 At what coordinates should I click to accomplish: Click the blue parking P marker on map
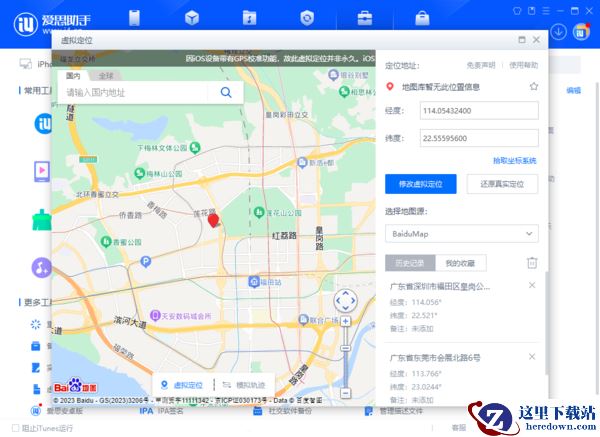145,262
